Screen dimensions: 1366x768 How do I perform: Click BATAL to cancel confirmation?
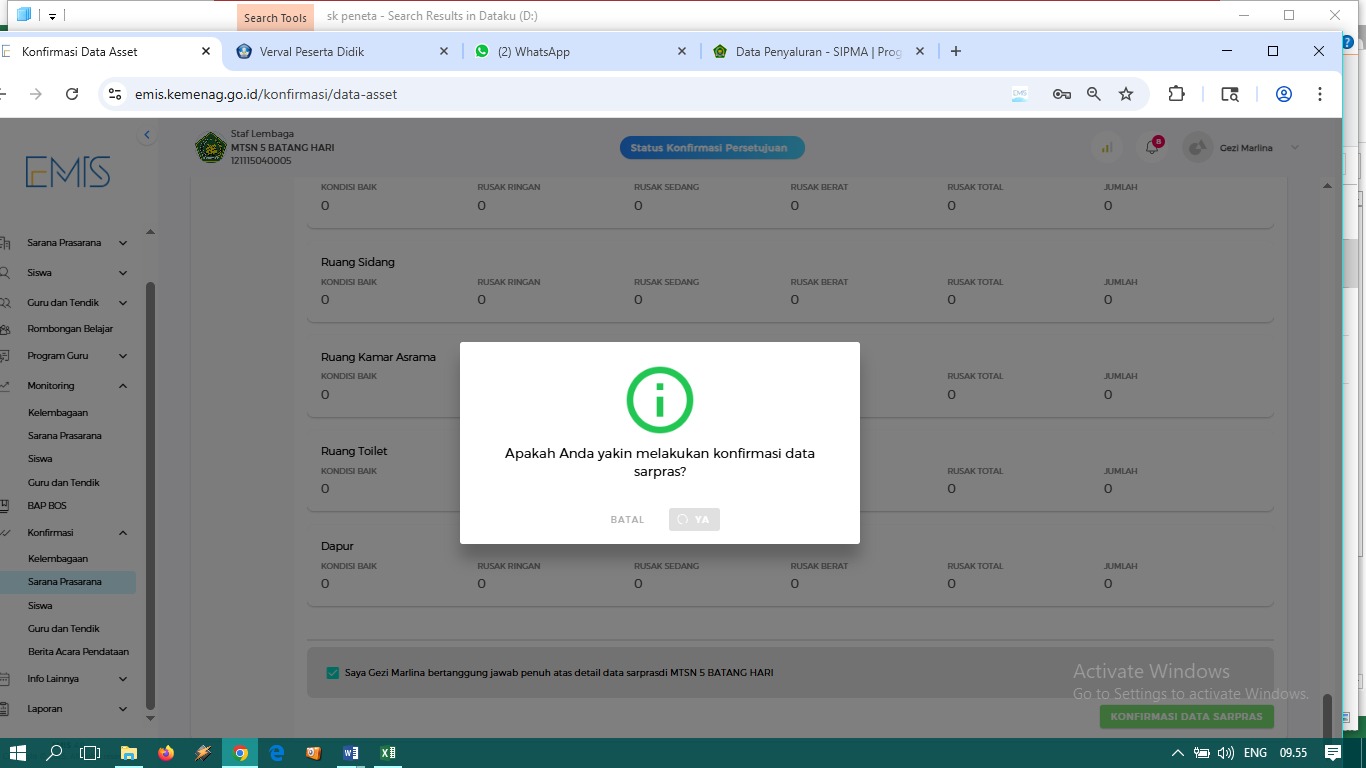point(627,520)
